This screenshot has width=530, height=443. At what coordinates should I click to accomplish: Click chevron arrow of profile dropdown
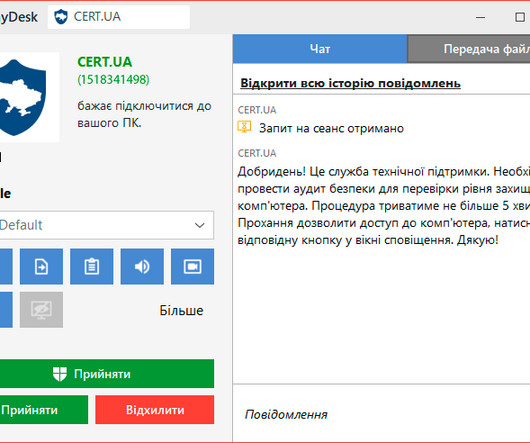(x=200, y=225)
